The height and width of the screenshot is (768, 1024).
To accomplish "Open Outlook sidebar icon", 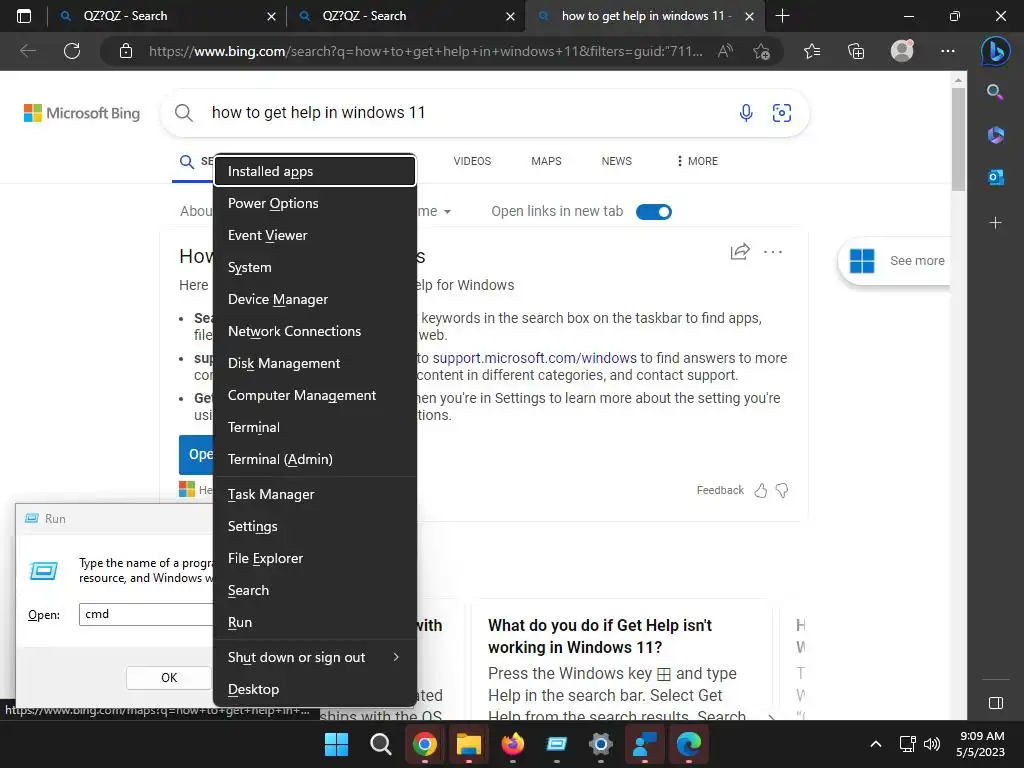I will (995, 177).
